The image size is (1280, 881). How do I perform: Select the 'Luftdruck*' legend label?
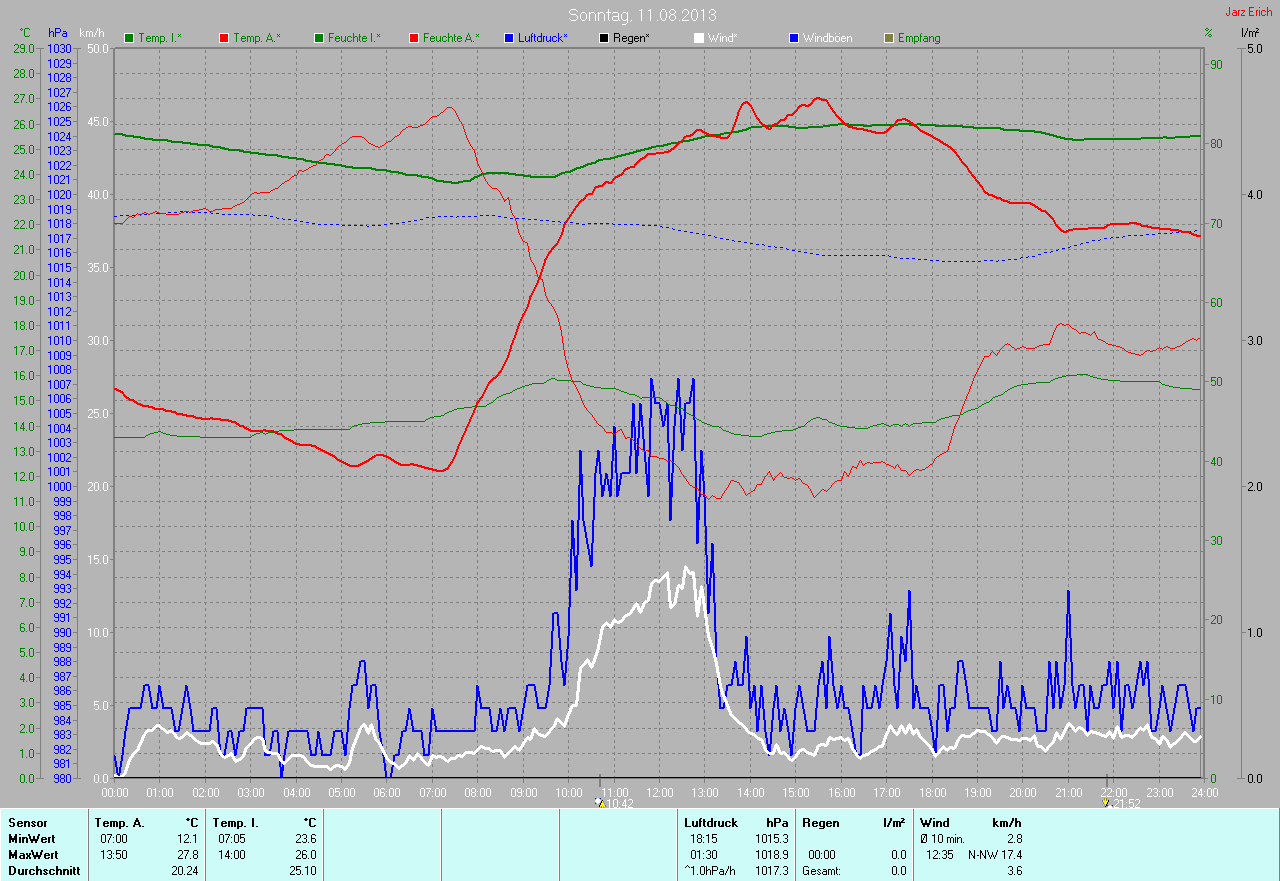[543, 38]
